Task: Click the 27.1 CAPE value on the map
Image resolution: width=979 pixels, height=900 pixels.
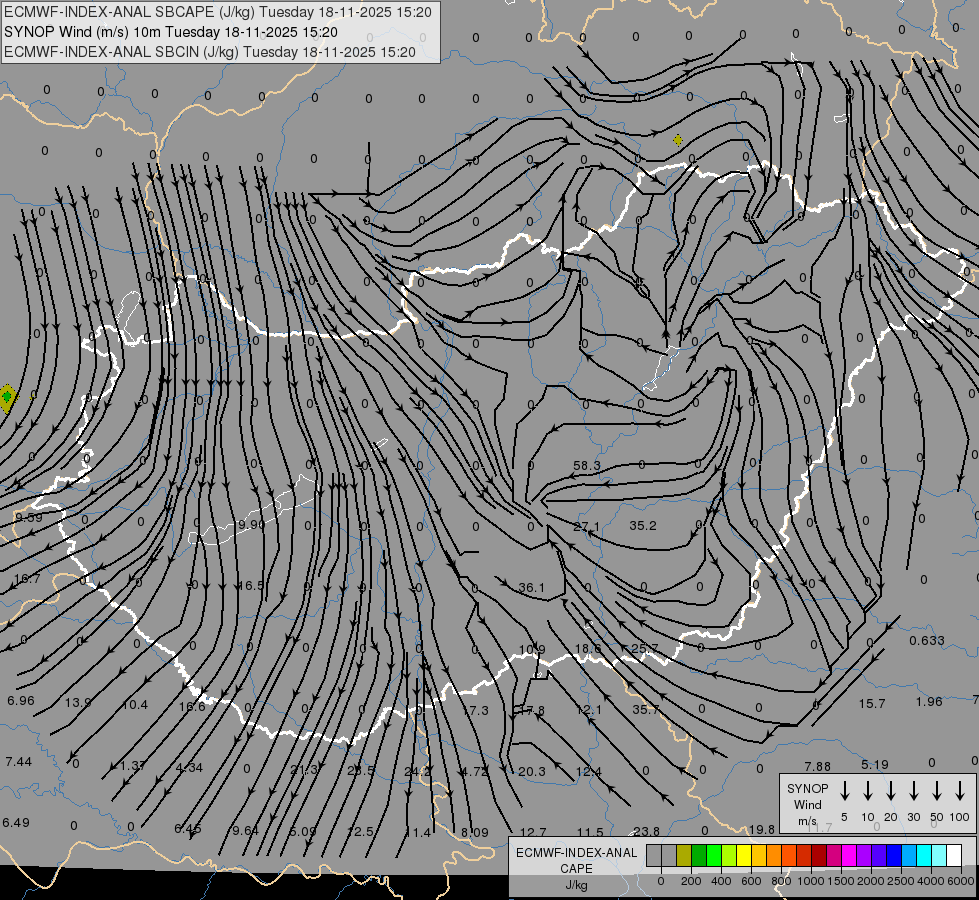Action: (x=586, y=527)
